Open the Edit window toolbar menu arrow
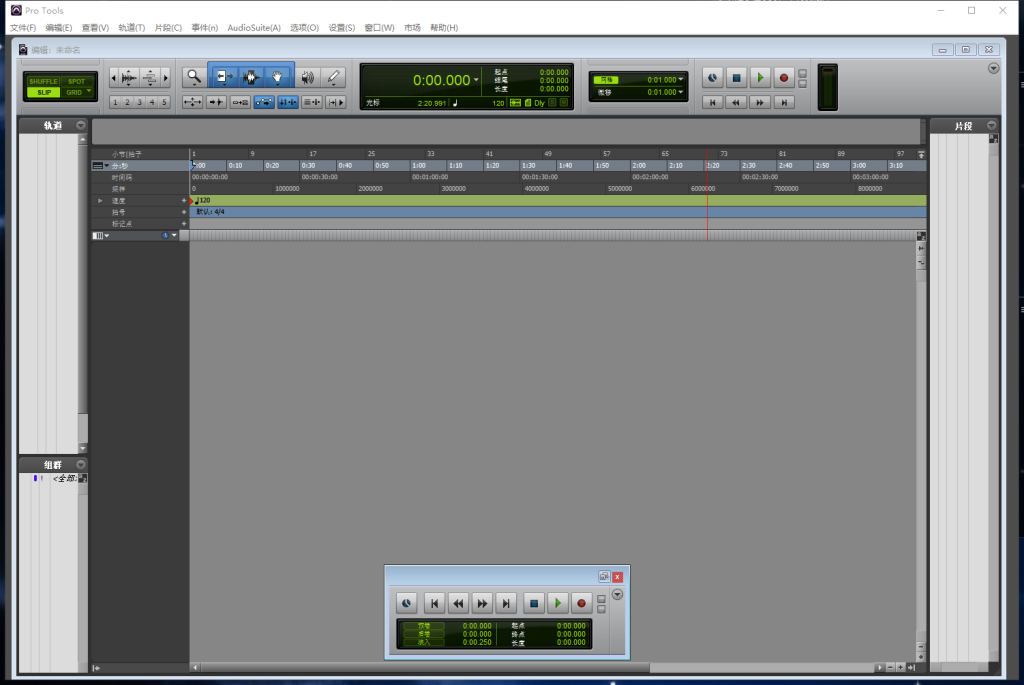Image resolution: width=1024 pixels, height=685 pixels. point(993,68)
